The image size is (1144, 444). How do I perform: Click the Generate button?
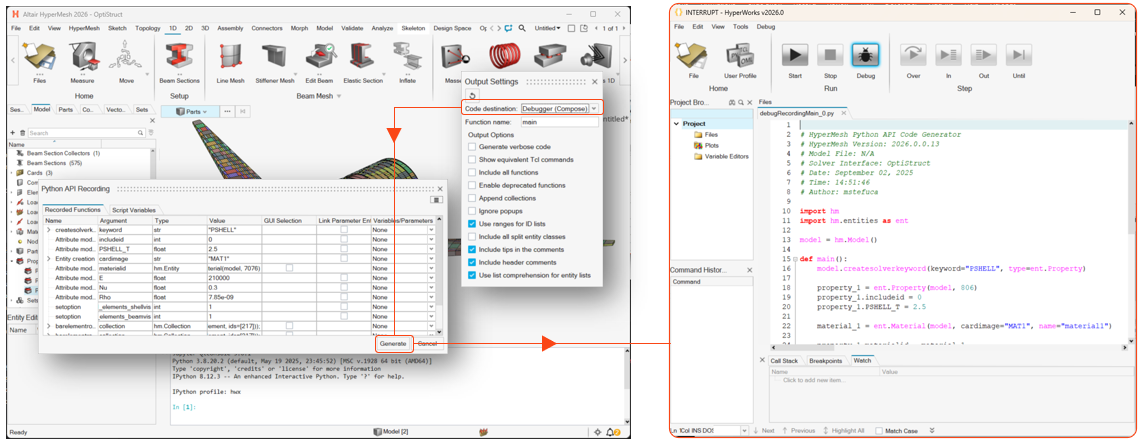click(393, 343)
